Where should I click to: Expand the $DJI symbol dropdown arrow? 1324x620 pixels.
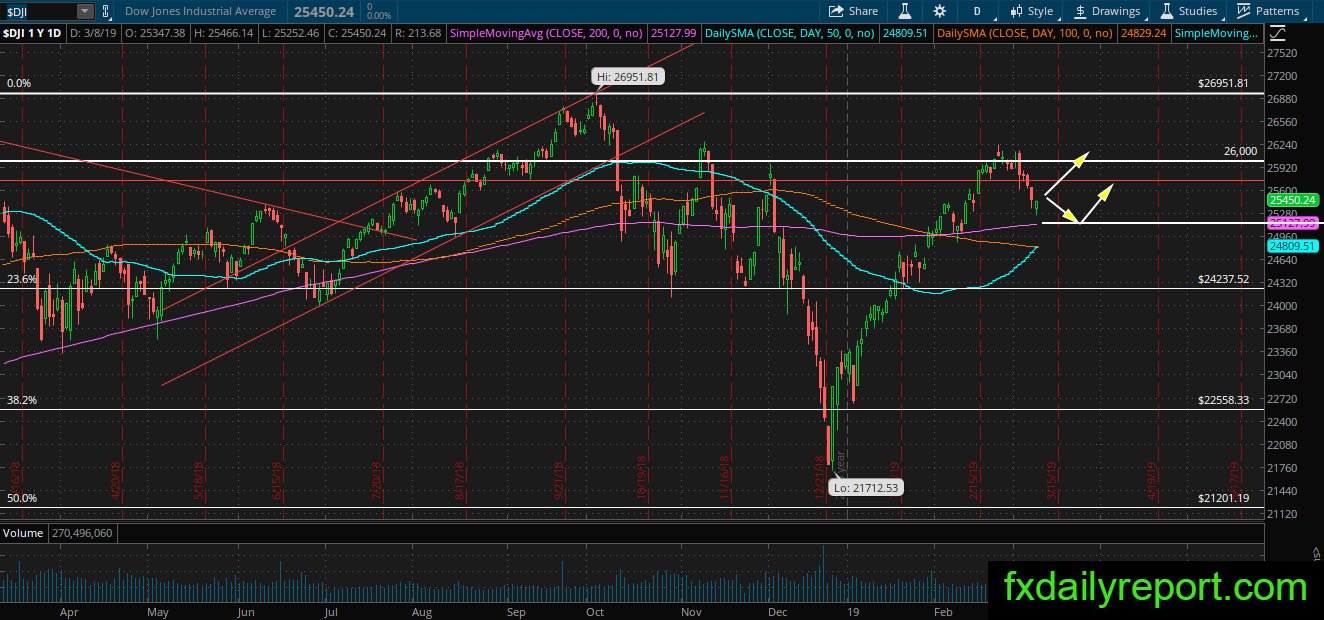pyautogui.click(x=84, y=11)
